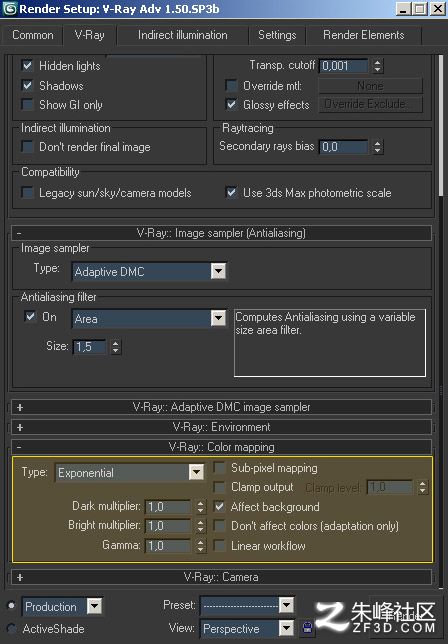The image size is (448, 644).
Task: Enable Sub-pixel mapping
Action: tap(220, 468)
